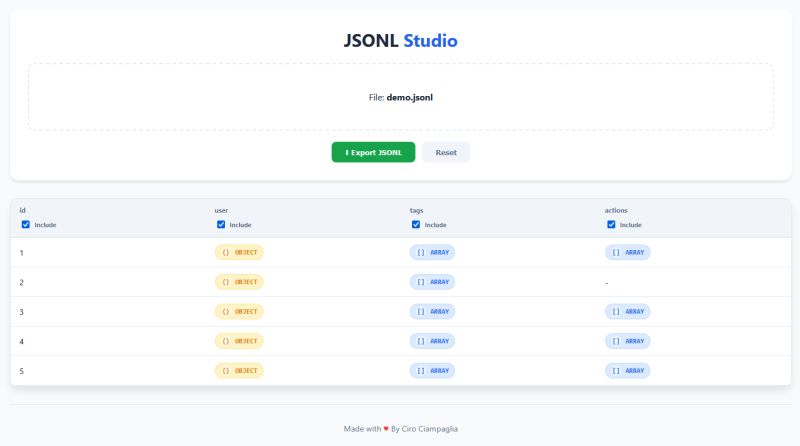Open the tags ARRAY badge in row 4
Viewport: 800px width, 446px height.
click(x=432, y=341)
